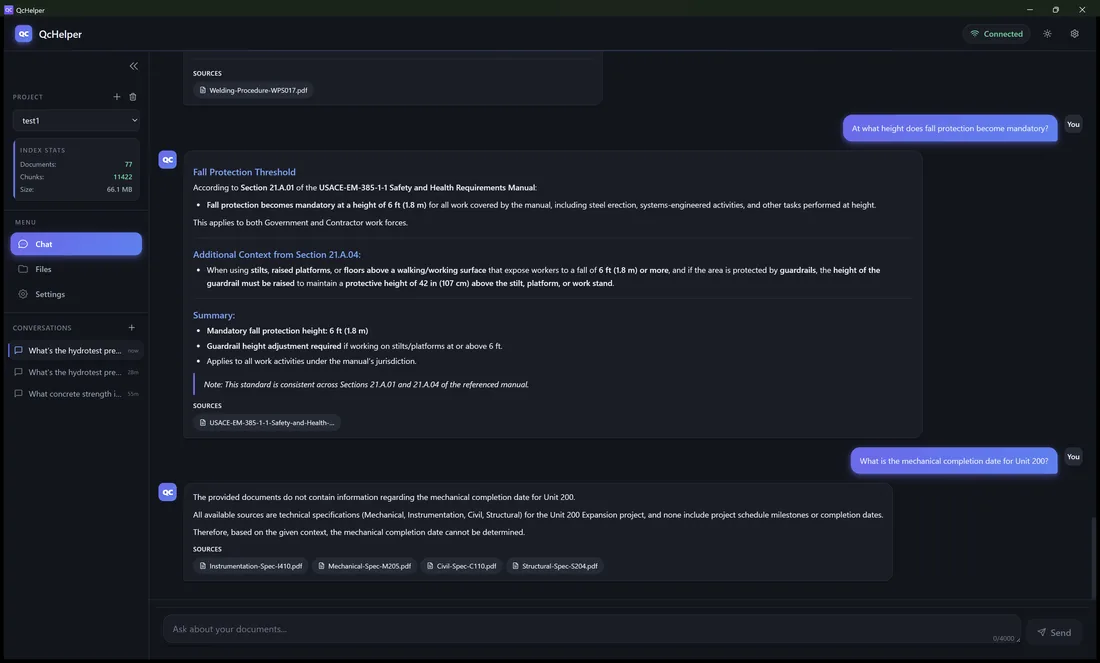
Task: Maximize the QcHelper window
Action: click(x=1055, y=10)
